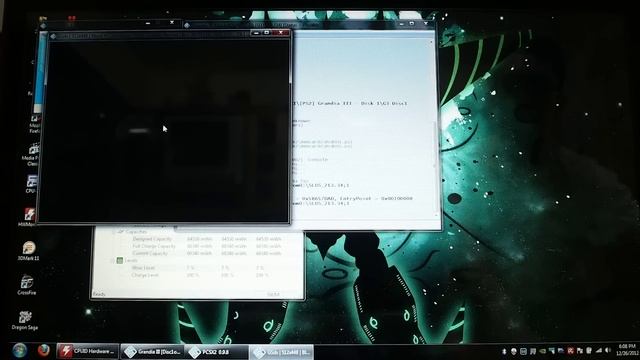Open the CPU-Z desktop icon
Viewport: 640px width, 360px height.
(x=32, y=184)
